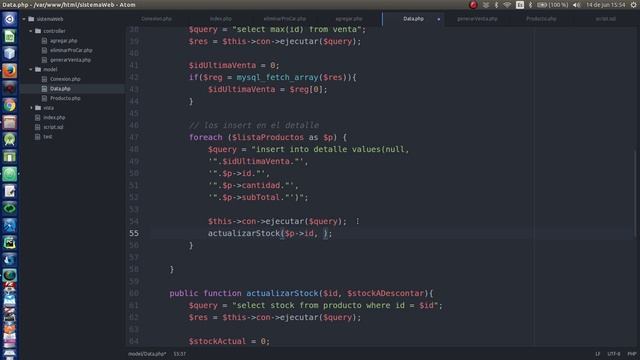Click the 'foreach' keyword on line 47

coord(206,138)
